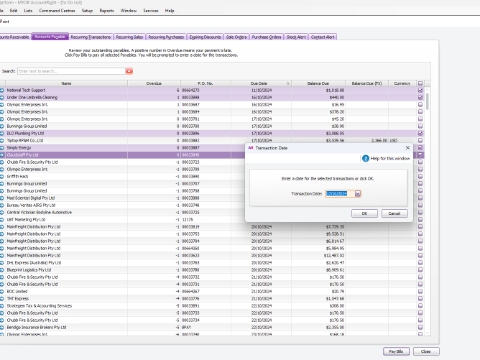
Task: Open the DHL Express row arrow
Action: pos(2,263)
